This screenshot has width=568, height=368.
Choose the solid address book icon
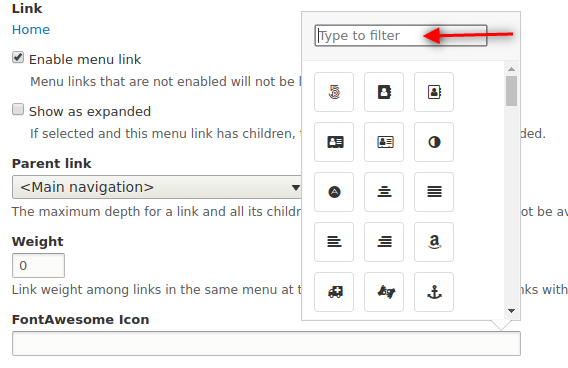tap(384, 92)
